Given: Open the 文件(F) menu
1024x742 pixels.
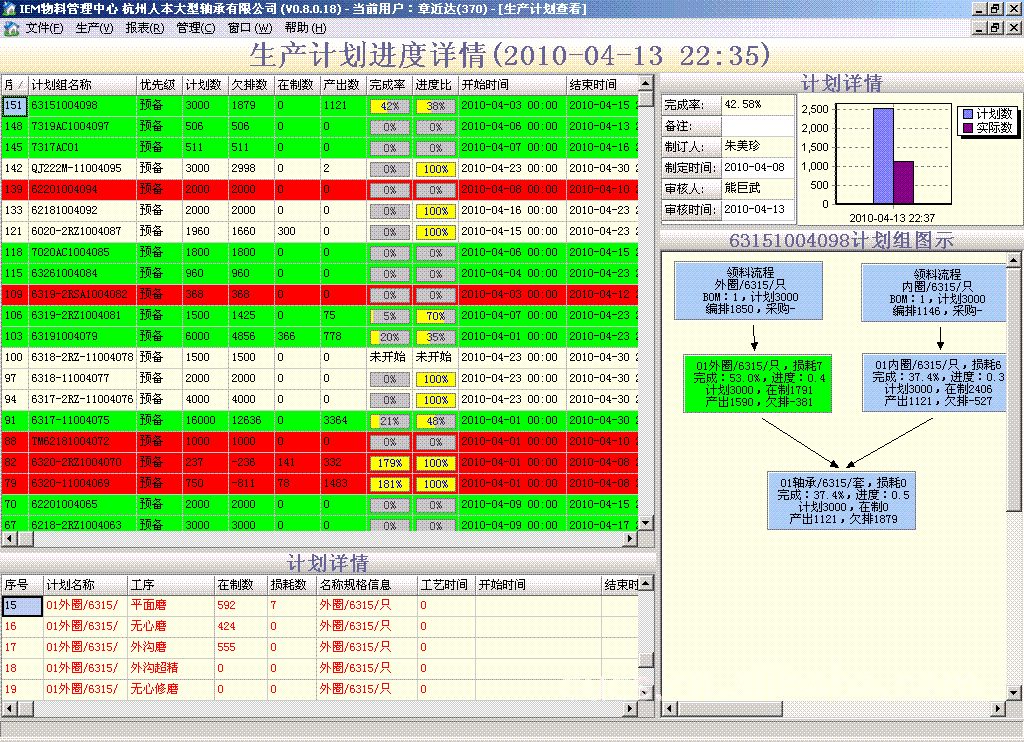Looking at the screenshot, I should (44, 28).
